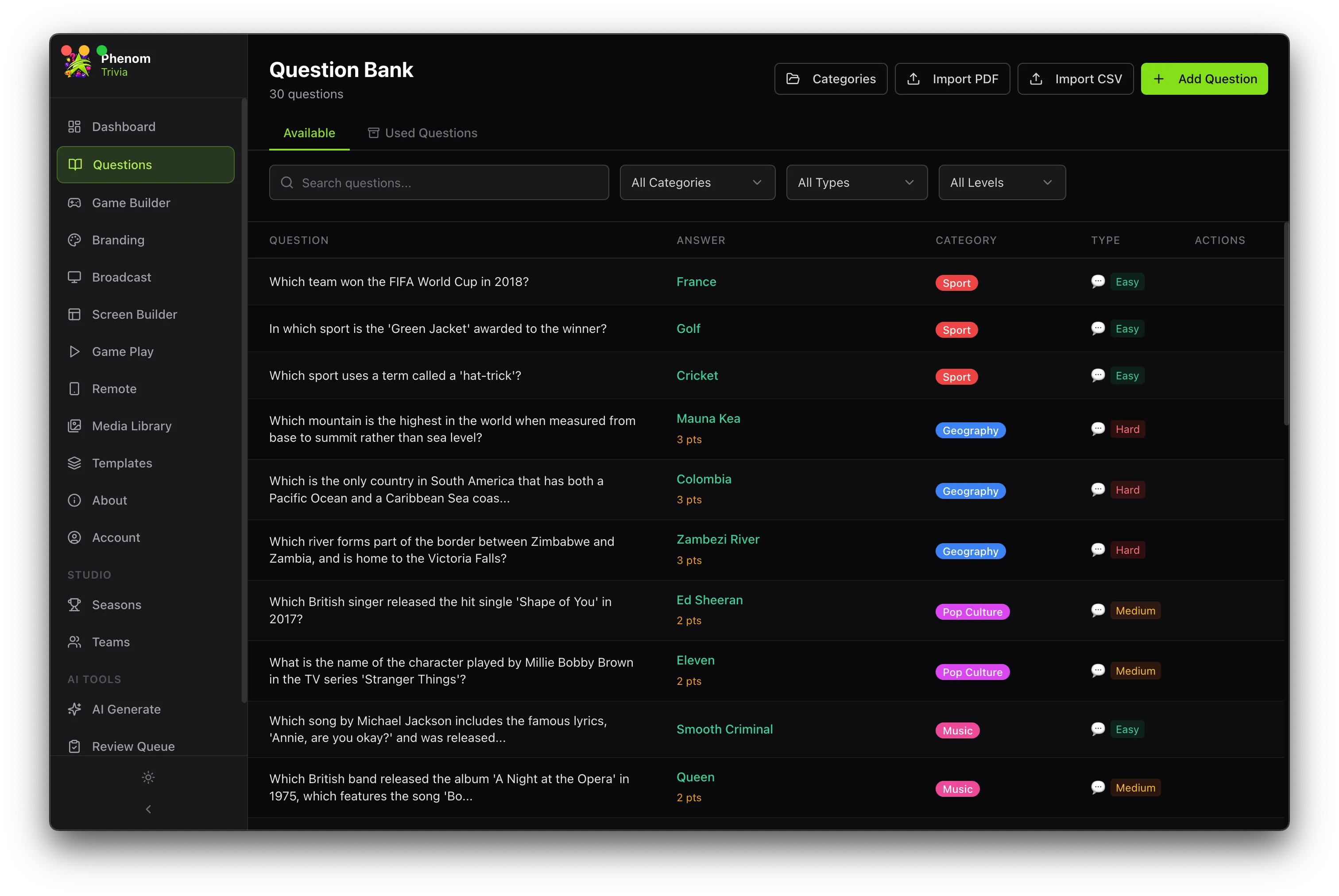Click the type icon in Mauna Kea row
The image size is (1339, 896).
[x=1098, y=429]
